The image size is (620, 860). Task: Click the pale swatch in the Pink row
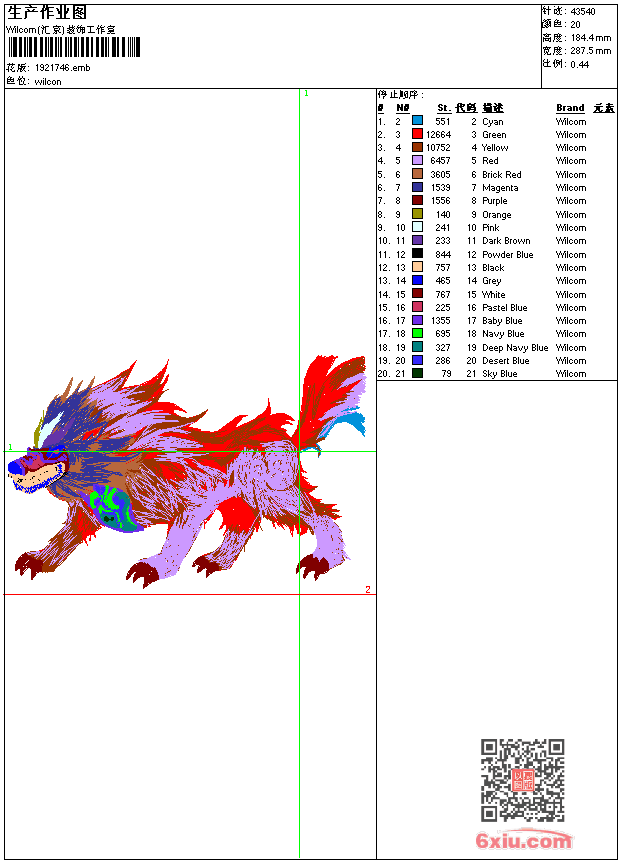(418, 227)
